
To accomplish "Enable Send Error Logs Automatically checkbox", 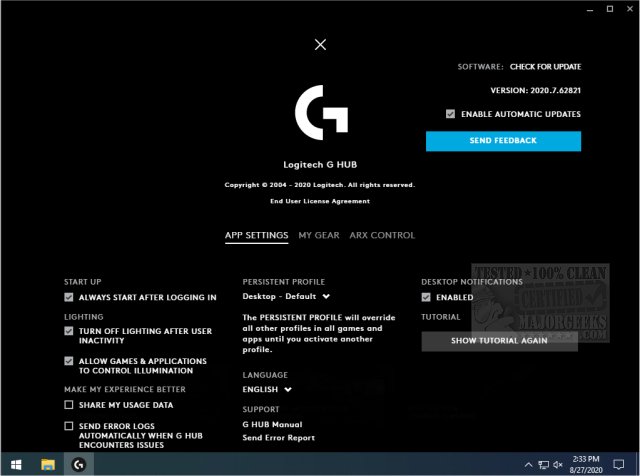I will click(69, 426).
